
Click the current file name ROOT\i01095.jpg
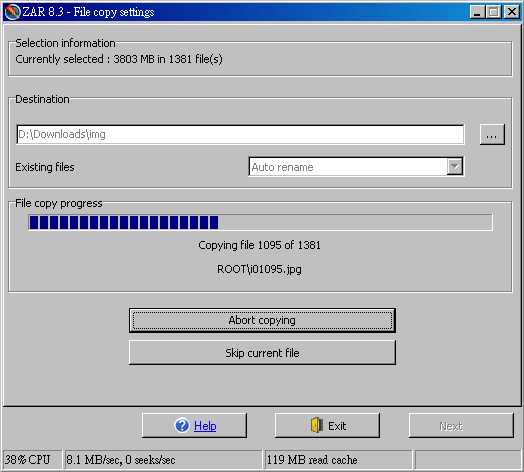(259, 269)
